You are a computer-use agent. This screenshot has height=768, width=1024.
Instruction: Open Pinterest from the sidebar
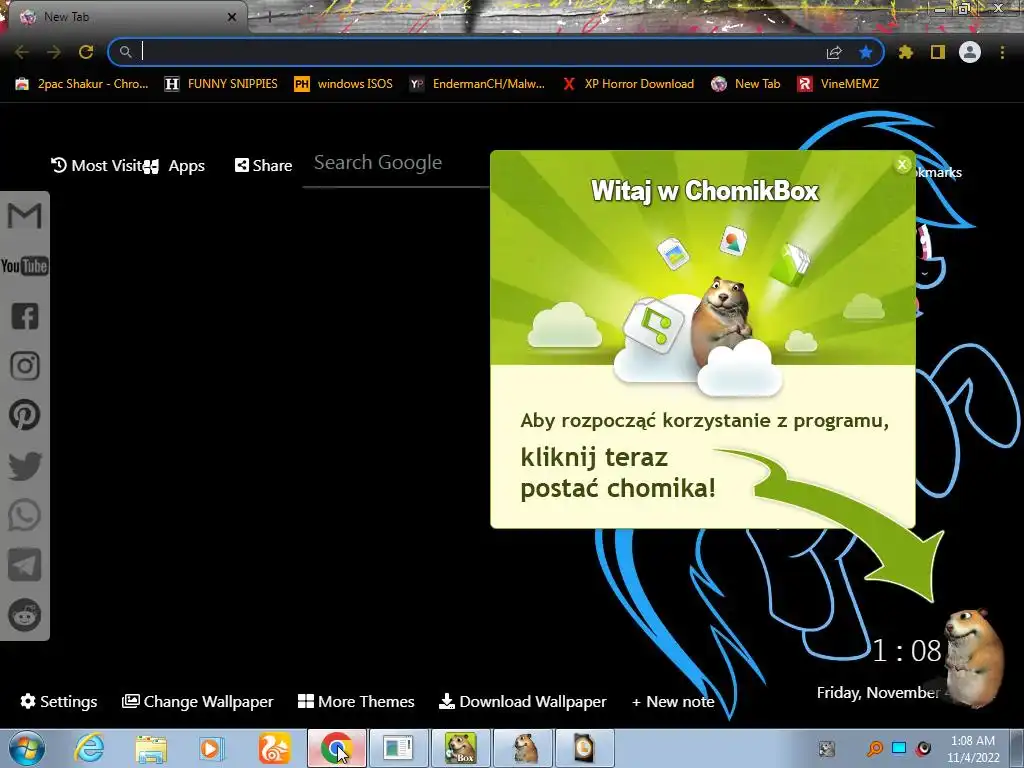click(25, 415)
